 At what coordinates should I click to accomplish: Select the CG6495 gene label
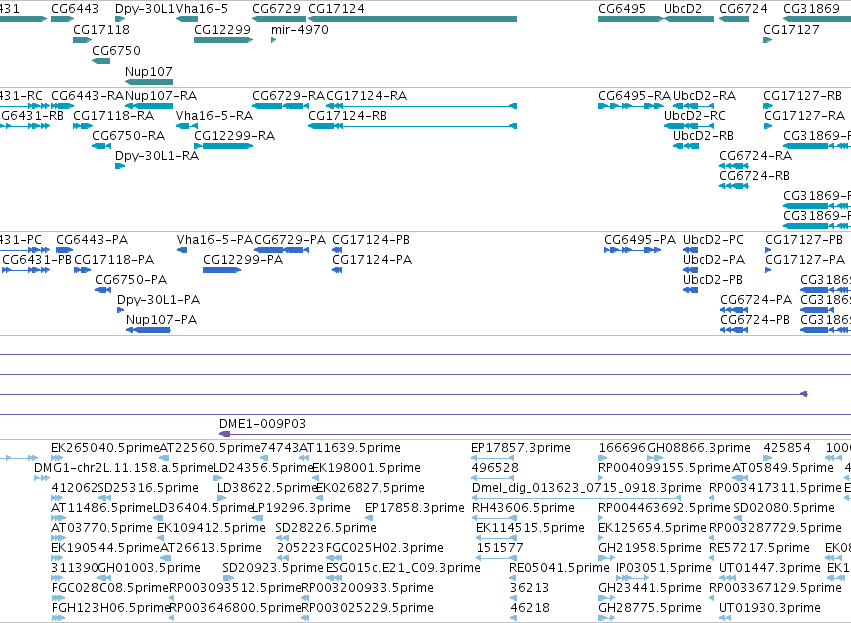[x=622, y=9]
